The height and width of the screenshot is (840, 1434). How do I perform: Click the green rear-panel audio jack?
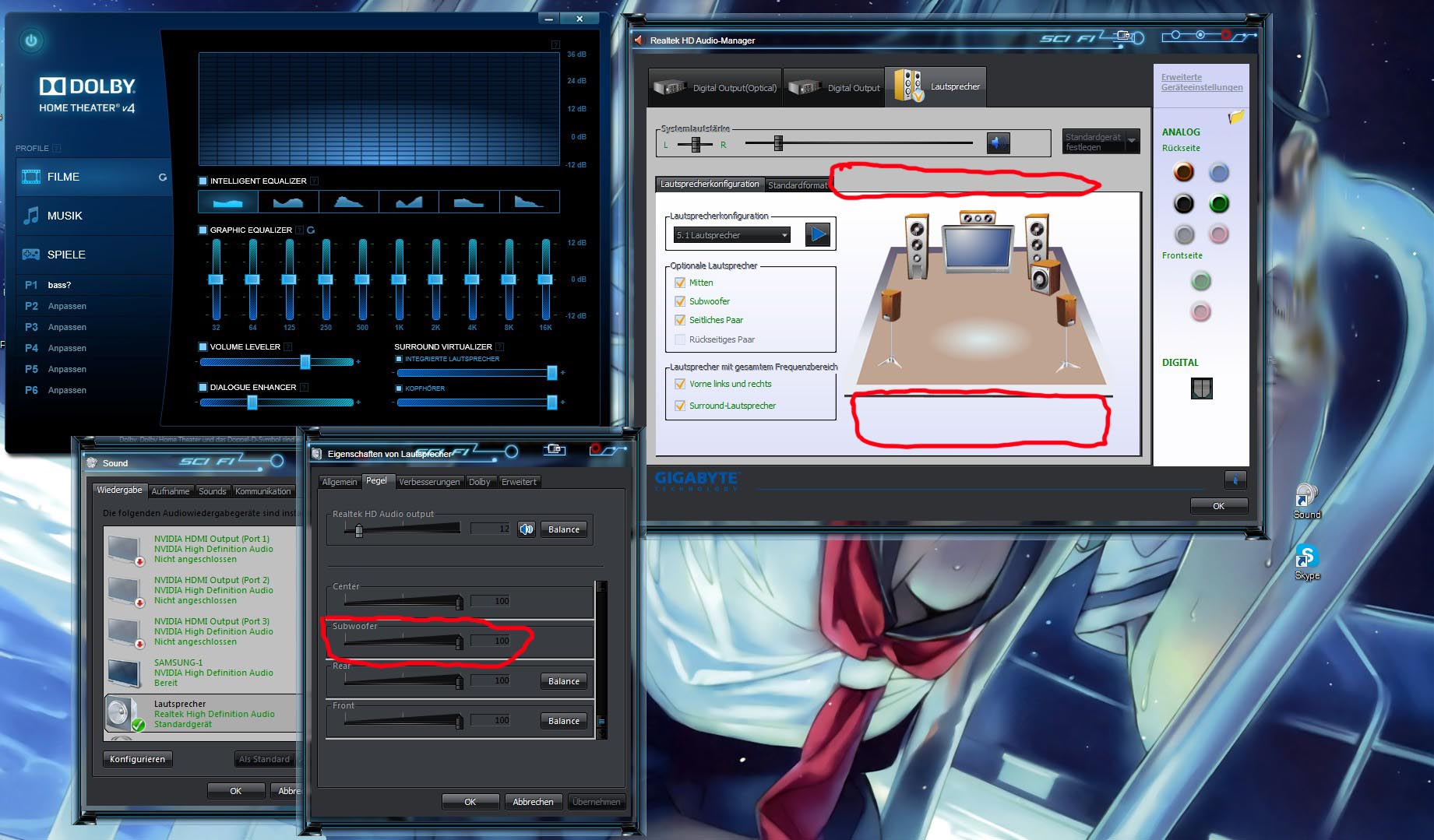pos(1219,203)
